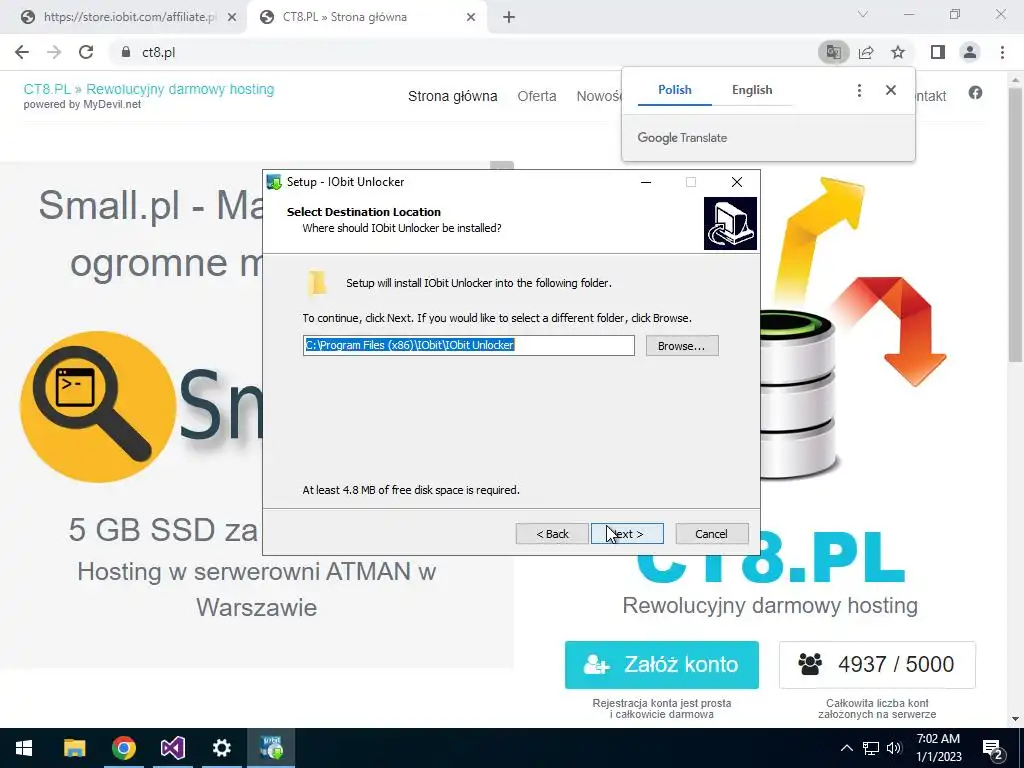This screenshot has width=1024, height=768.
Task: Open a new Chrome tab
Action: [x=509, y=18]
